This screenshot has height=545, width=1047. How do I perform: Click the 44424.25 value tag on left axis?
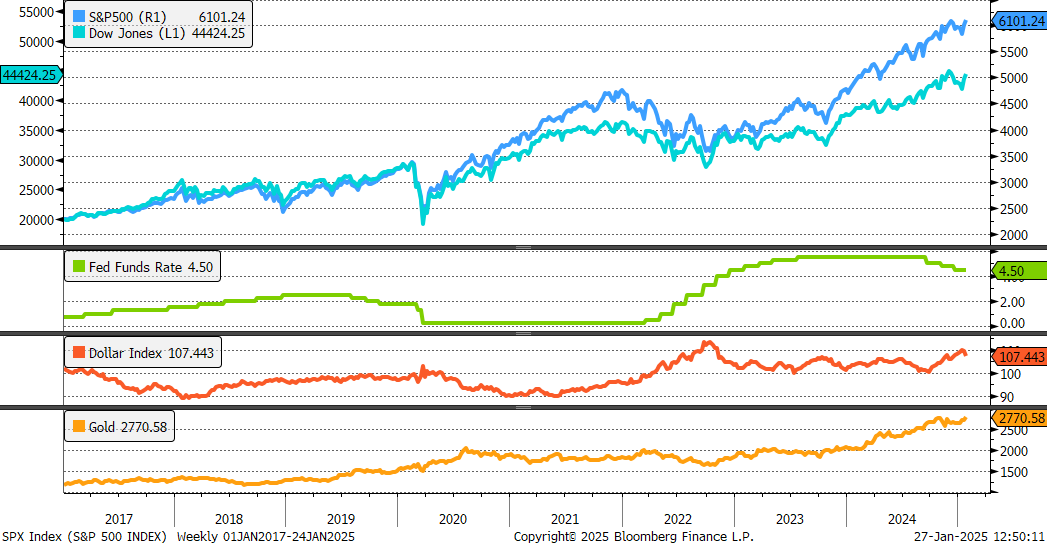pyautogui.click(x=30, y=75)
